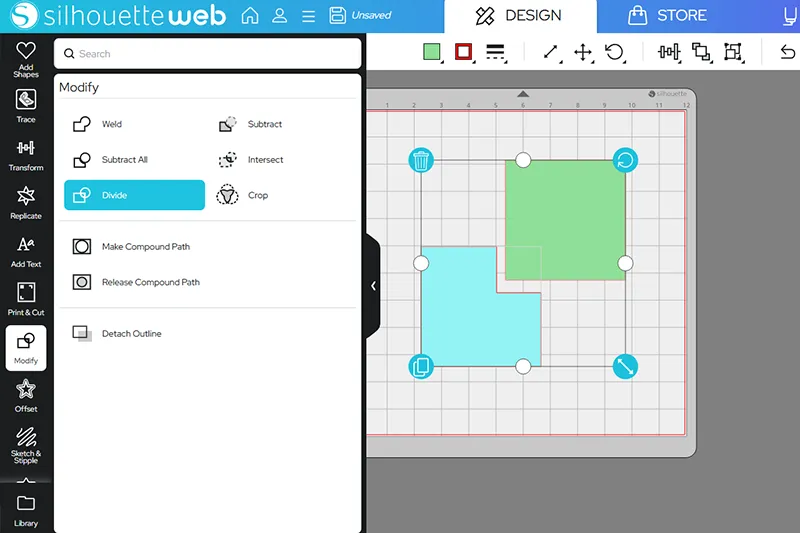The width and height of the screenshot is (800, 533).
Task: Select the Transform tool
Action: pyautogui.click(x=26, y=155)
